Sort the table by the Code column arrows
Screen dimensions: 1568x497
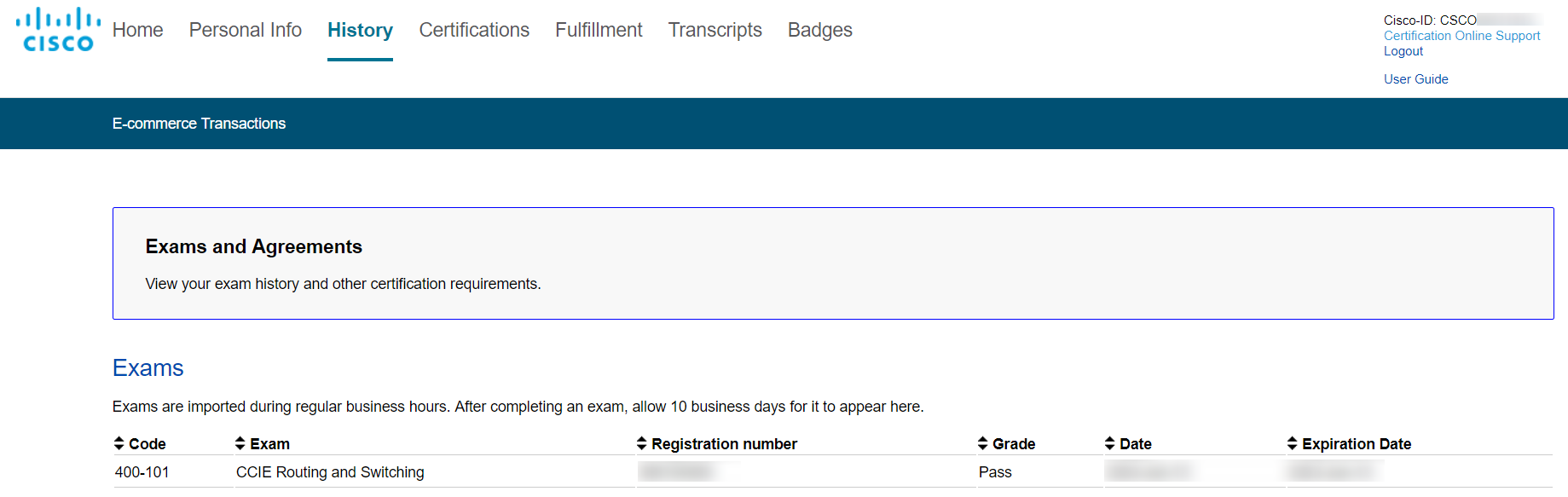[119, 443]
